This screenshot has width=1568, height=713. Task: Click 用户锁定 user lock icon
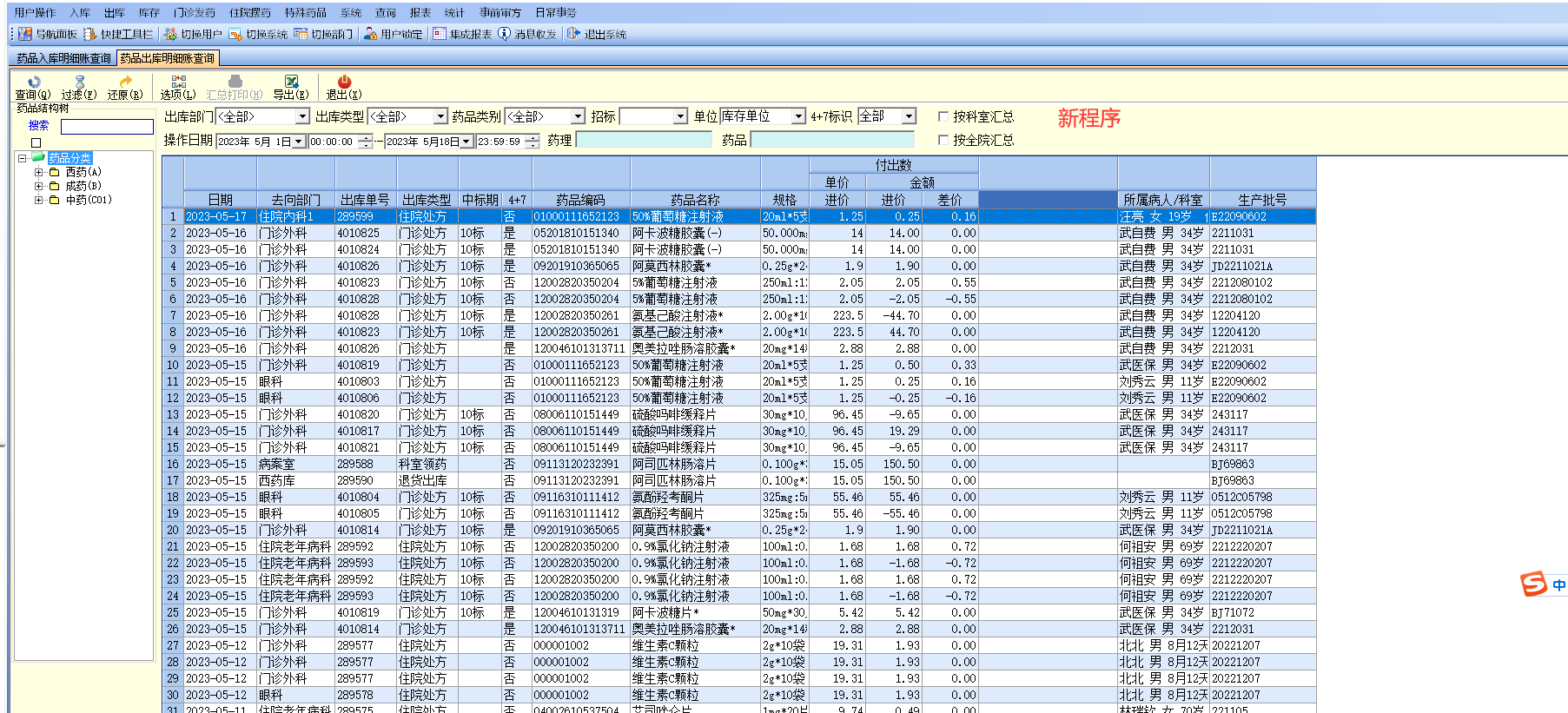(371, 34)
